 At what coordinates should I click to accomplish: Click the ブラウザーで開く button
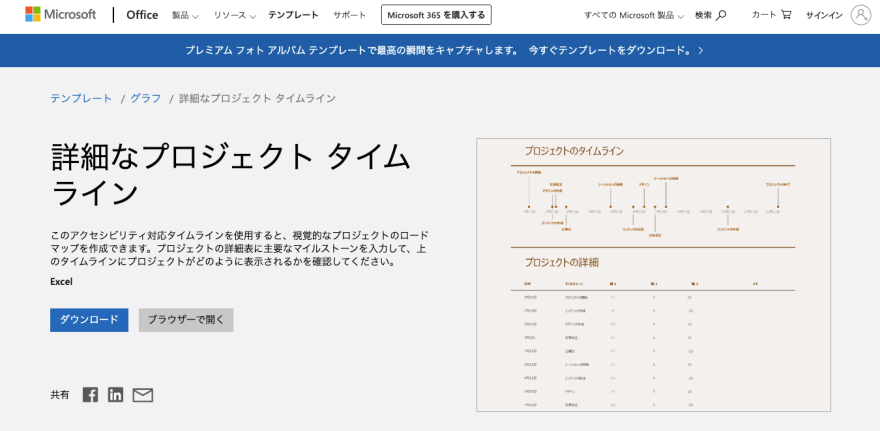click(185, 320)
